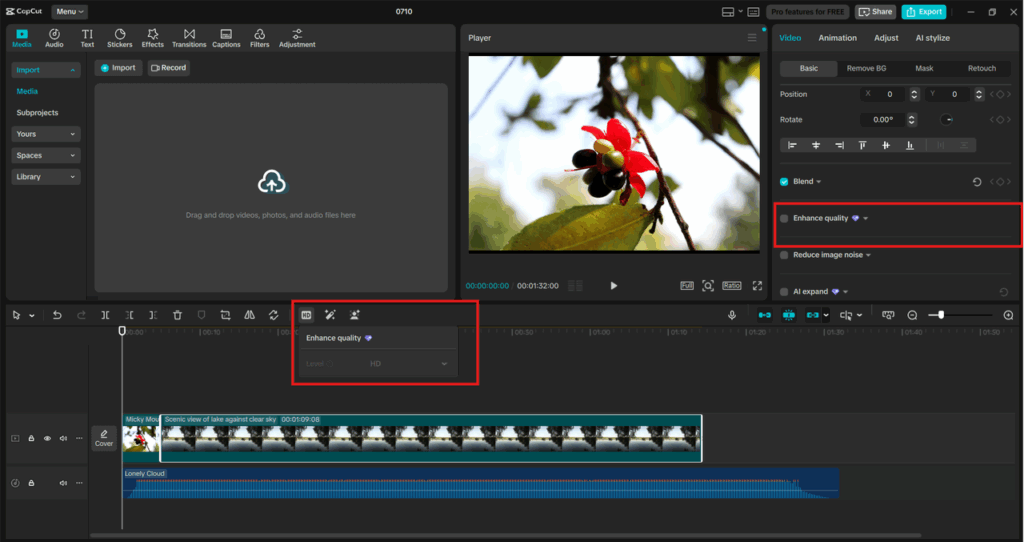Open the Filters tab
Viewport: 1024px width, 542px height.
tap(259, 38)
